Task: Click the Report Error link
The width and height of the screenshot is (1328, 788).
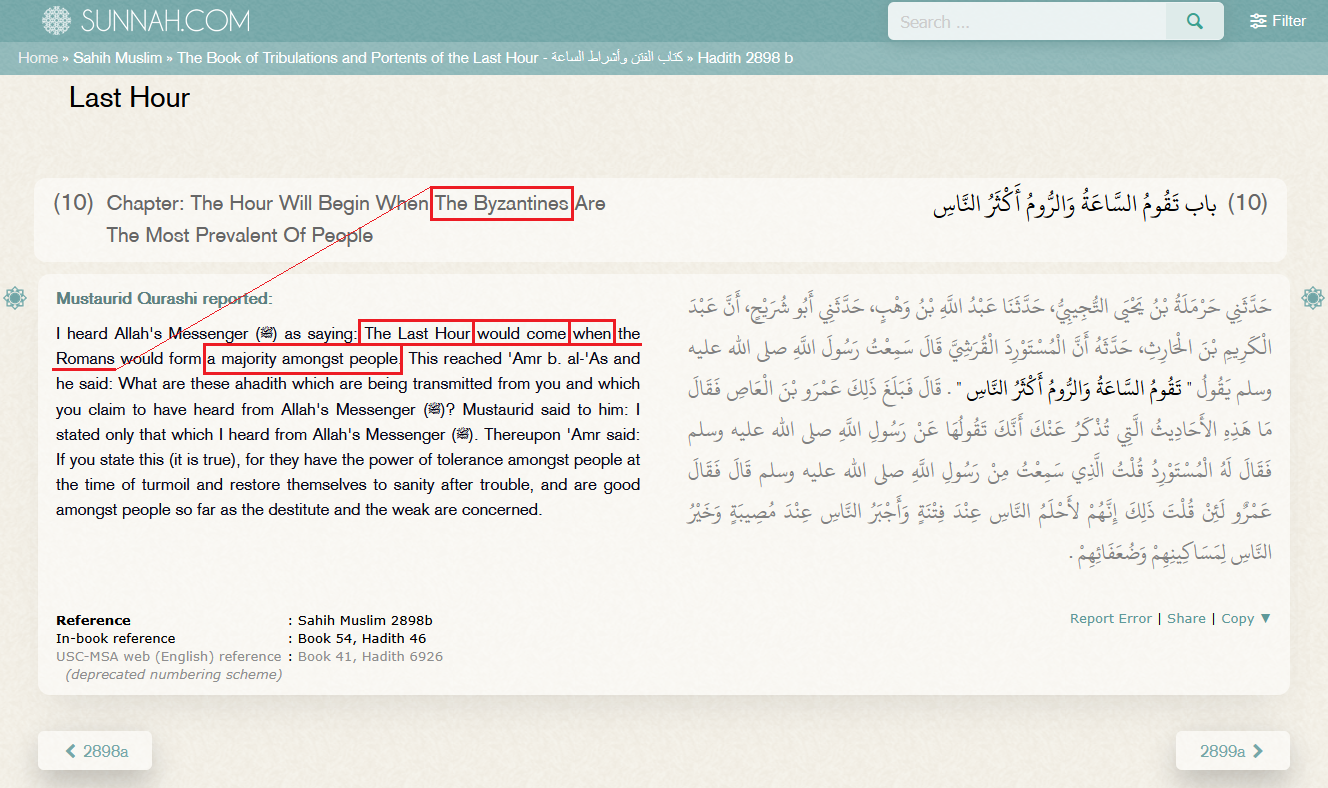Action: 1110,618
